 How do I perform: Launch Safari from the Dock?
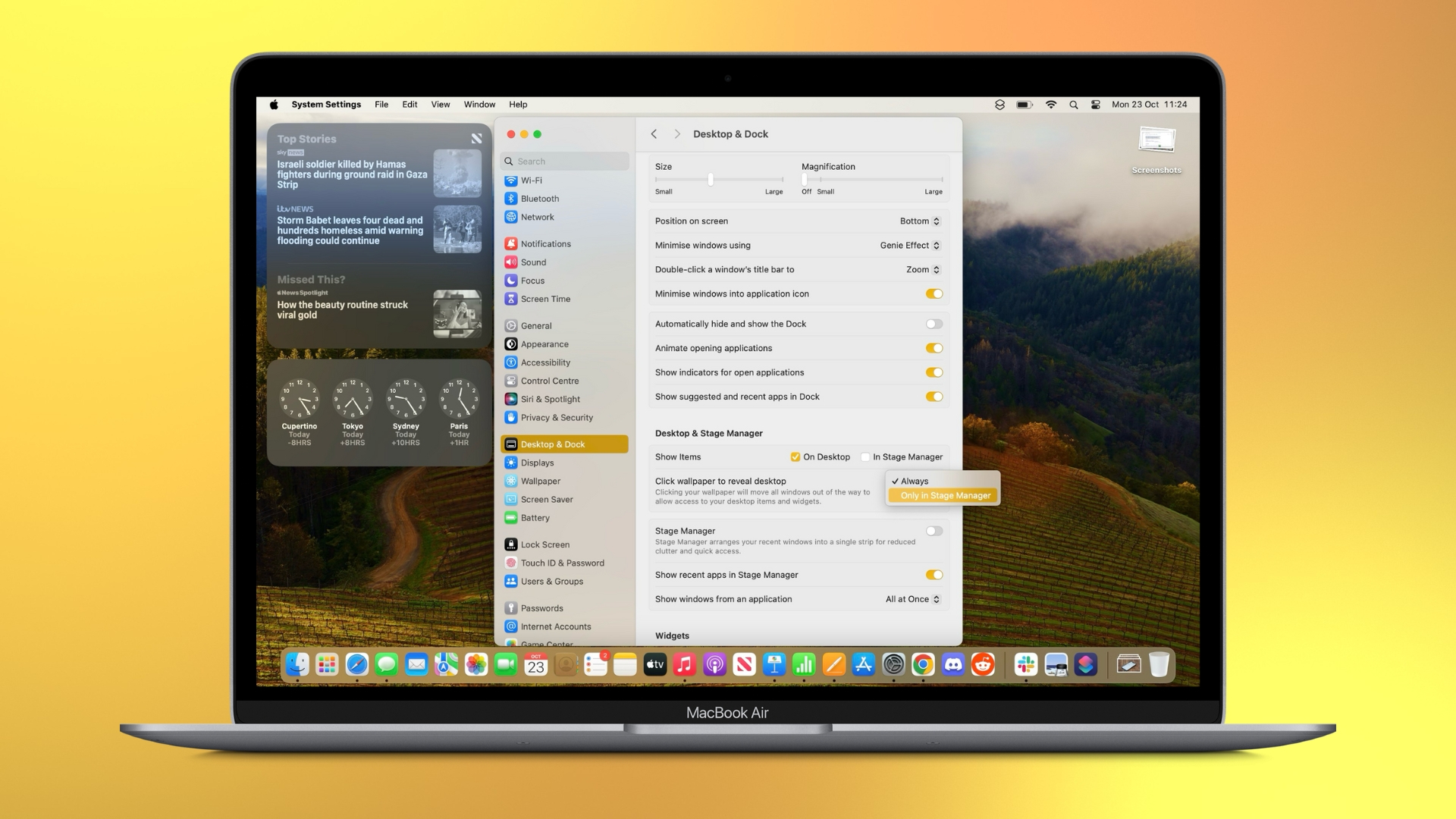coord(356,665)
